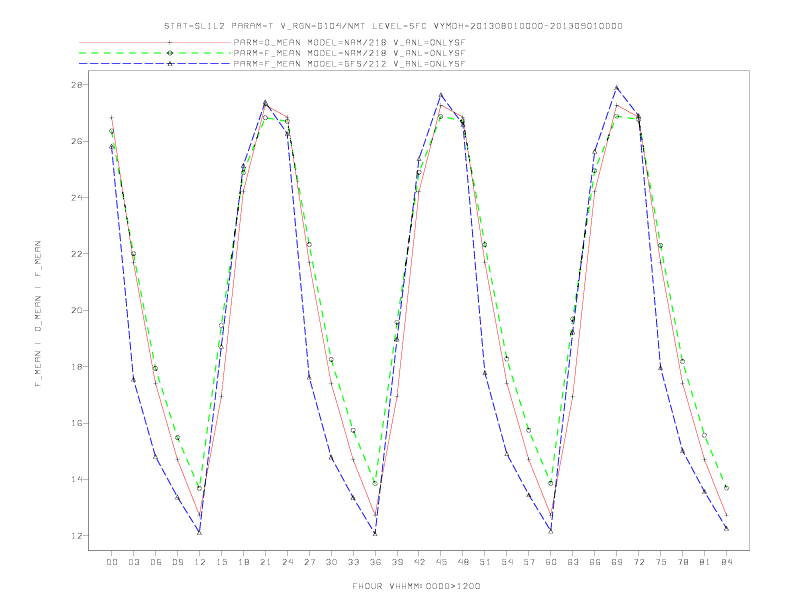792x612 pixels.
Task: Click the x-axis label FHOUR VHHMM:0000>1200
Action: point(416,586)
